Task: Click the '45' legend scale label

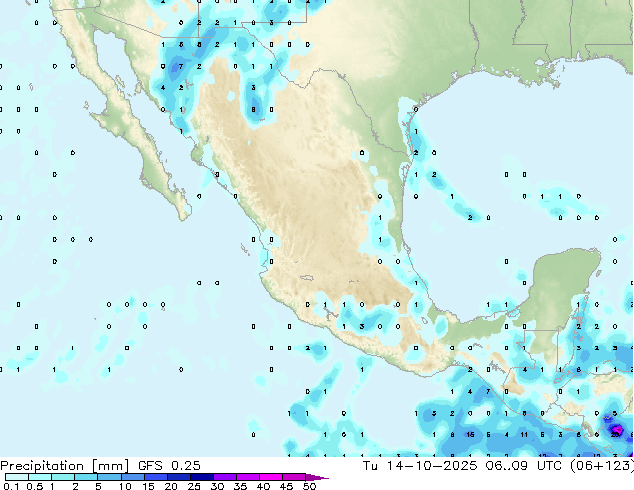Action: coord(286,486)
